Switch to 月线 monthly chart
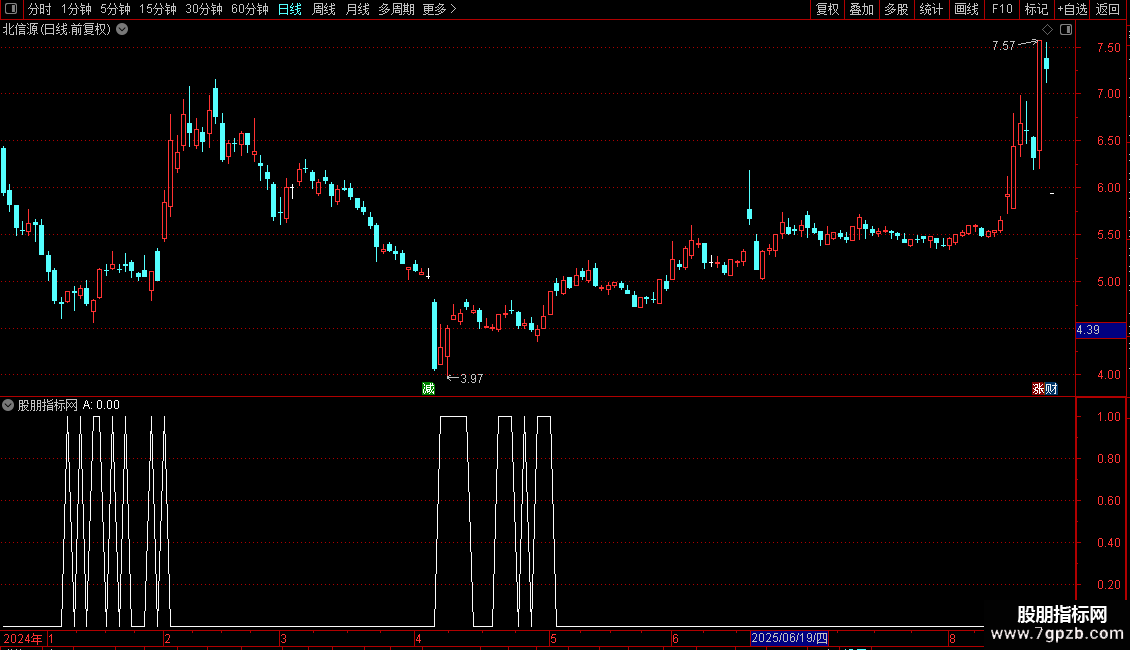Viewport: 1130px width, 650px height. (357, 9)
